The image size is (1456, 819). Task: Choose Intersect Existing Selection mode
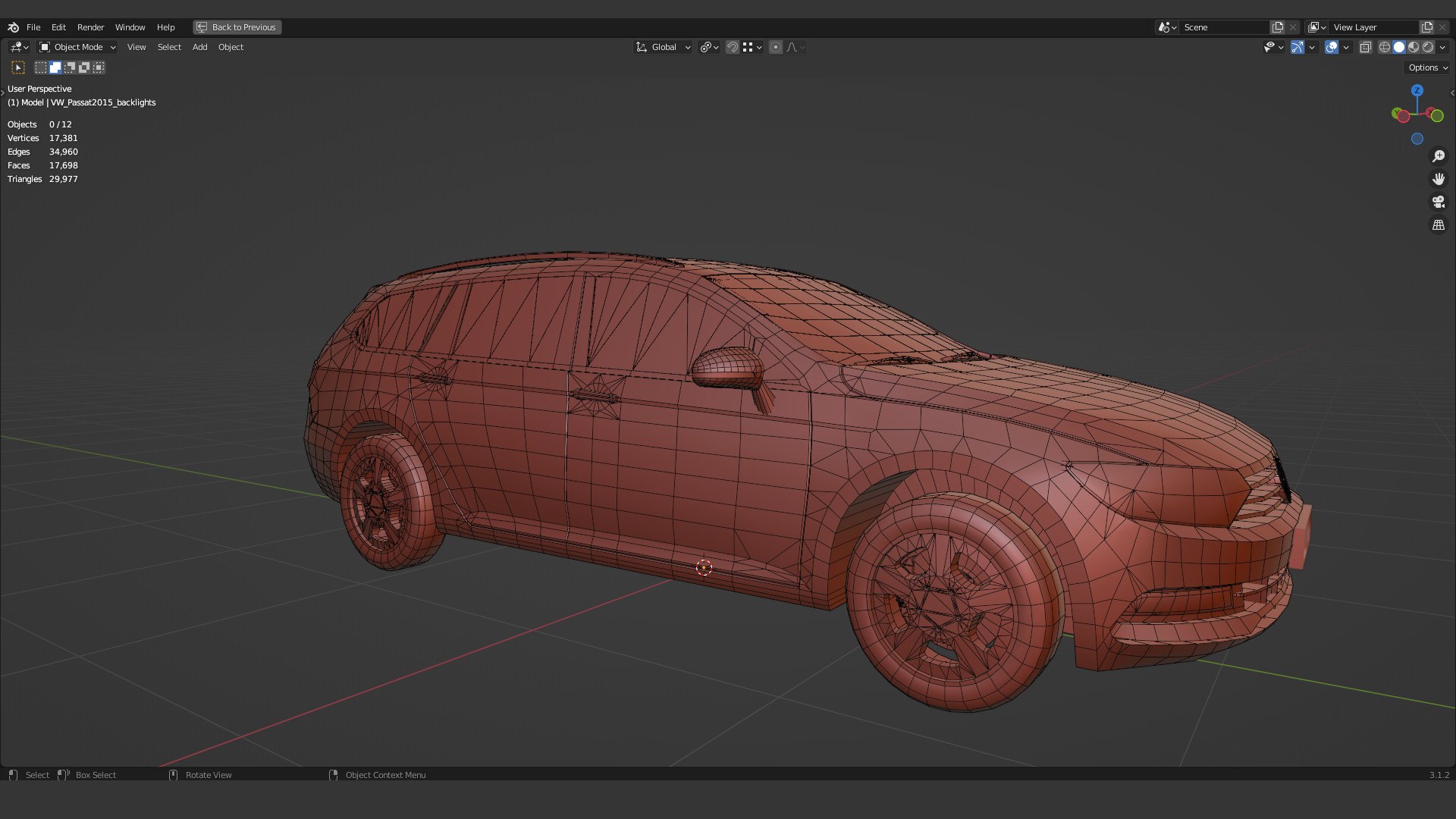(99, 67)
